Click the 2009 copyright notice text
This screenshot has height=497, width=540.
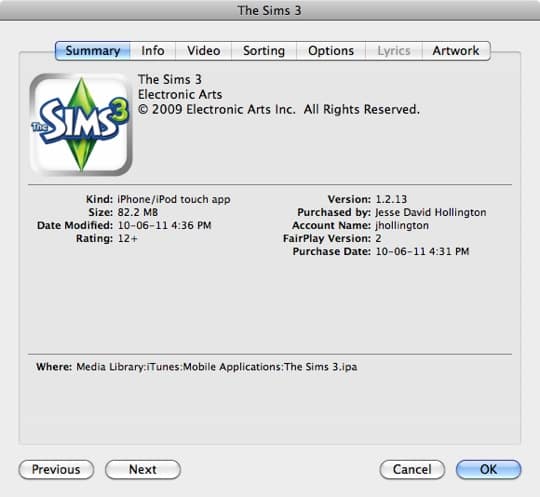point(279,110)
